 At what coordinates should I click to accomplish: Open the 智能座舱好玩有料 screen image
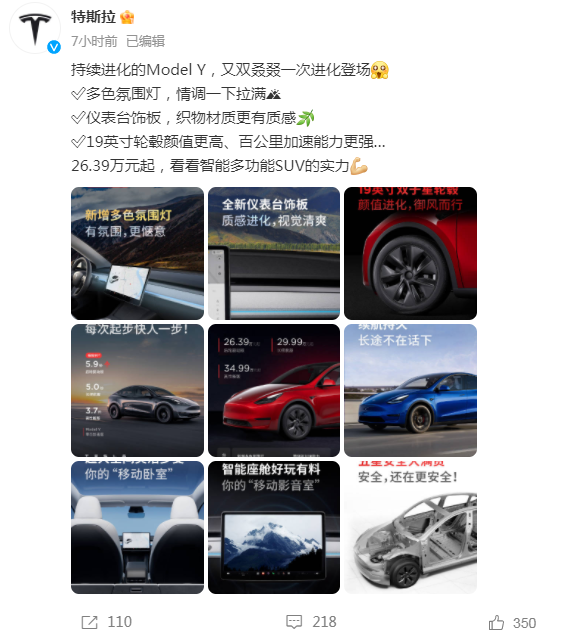(x=274, y=527)
